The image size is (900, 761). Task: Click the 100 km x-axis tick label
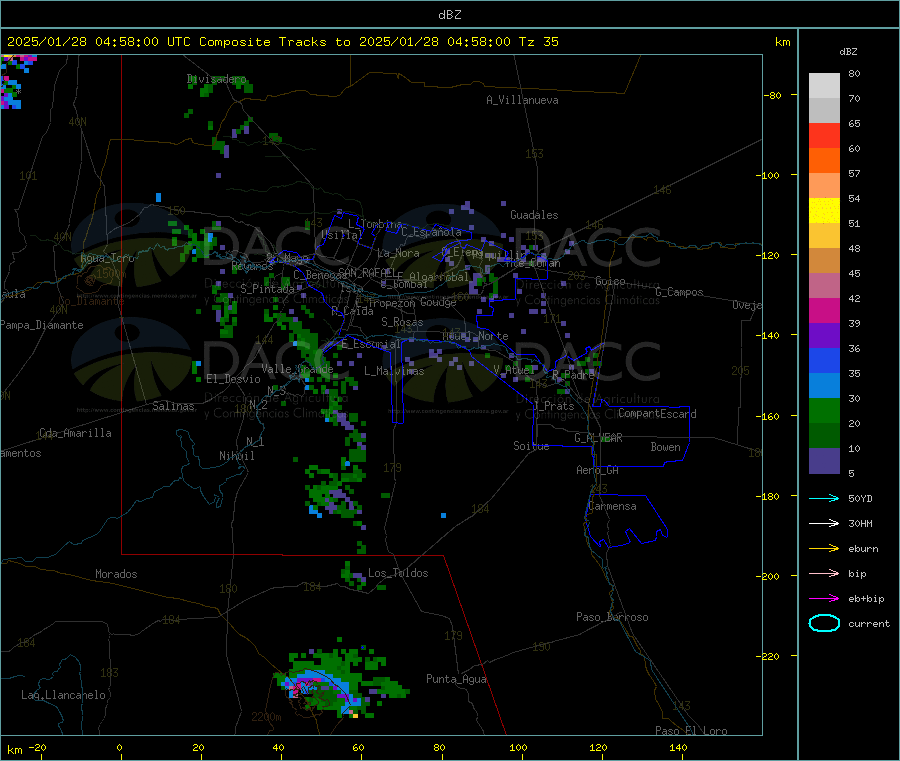pyautogui.click(x=518, y=747)
